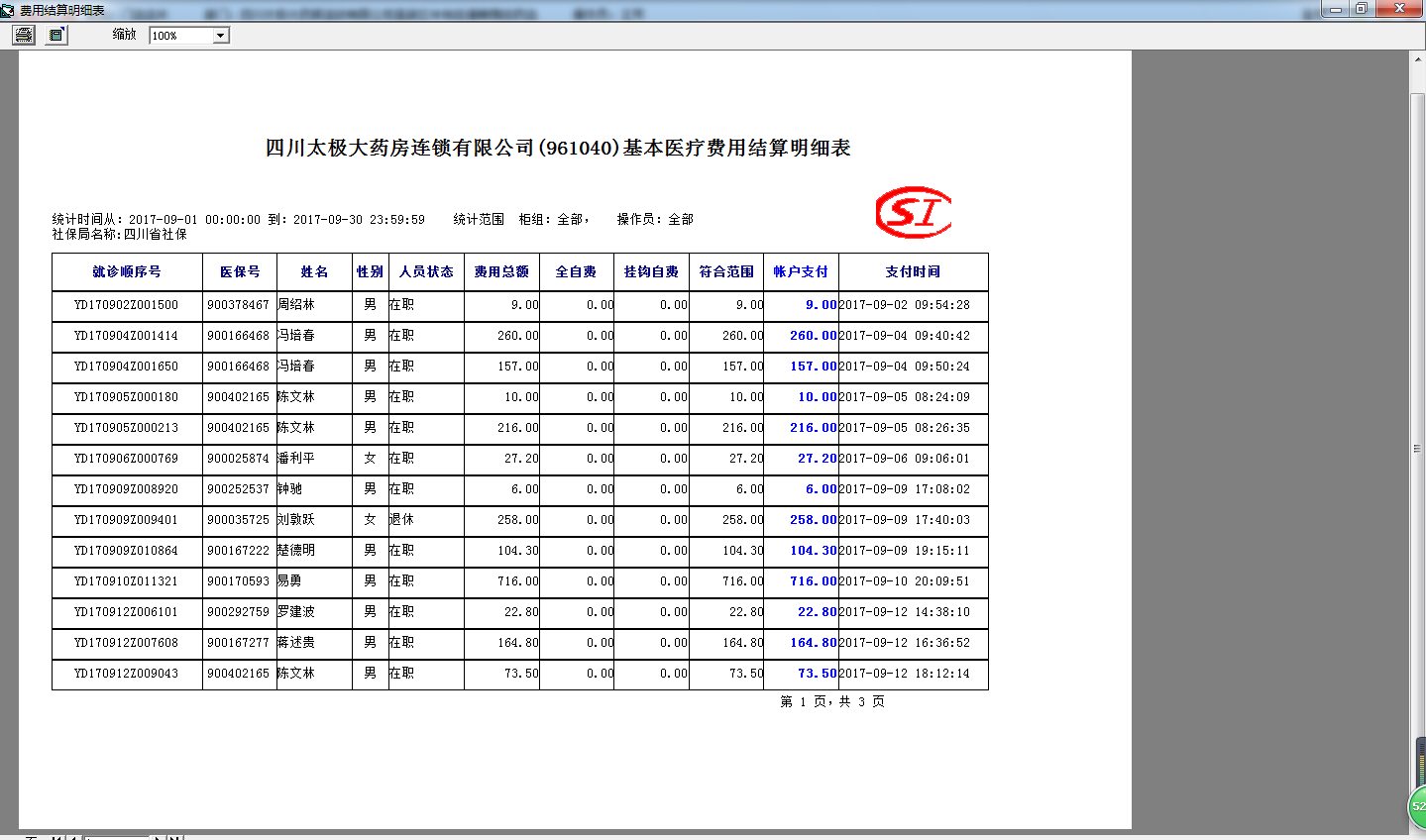Click the report title mentioning 四川太极大药房
The image size is (1426, 840).
pyautogui.click(x=558, y=148)
